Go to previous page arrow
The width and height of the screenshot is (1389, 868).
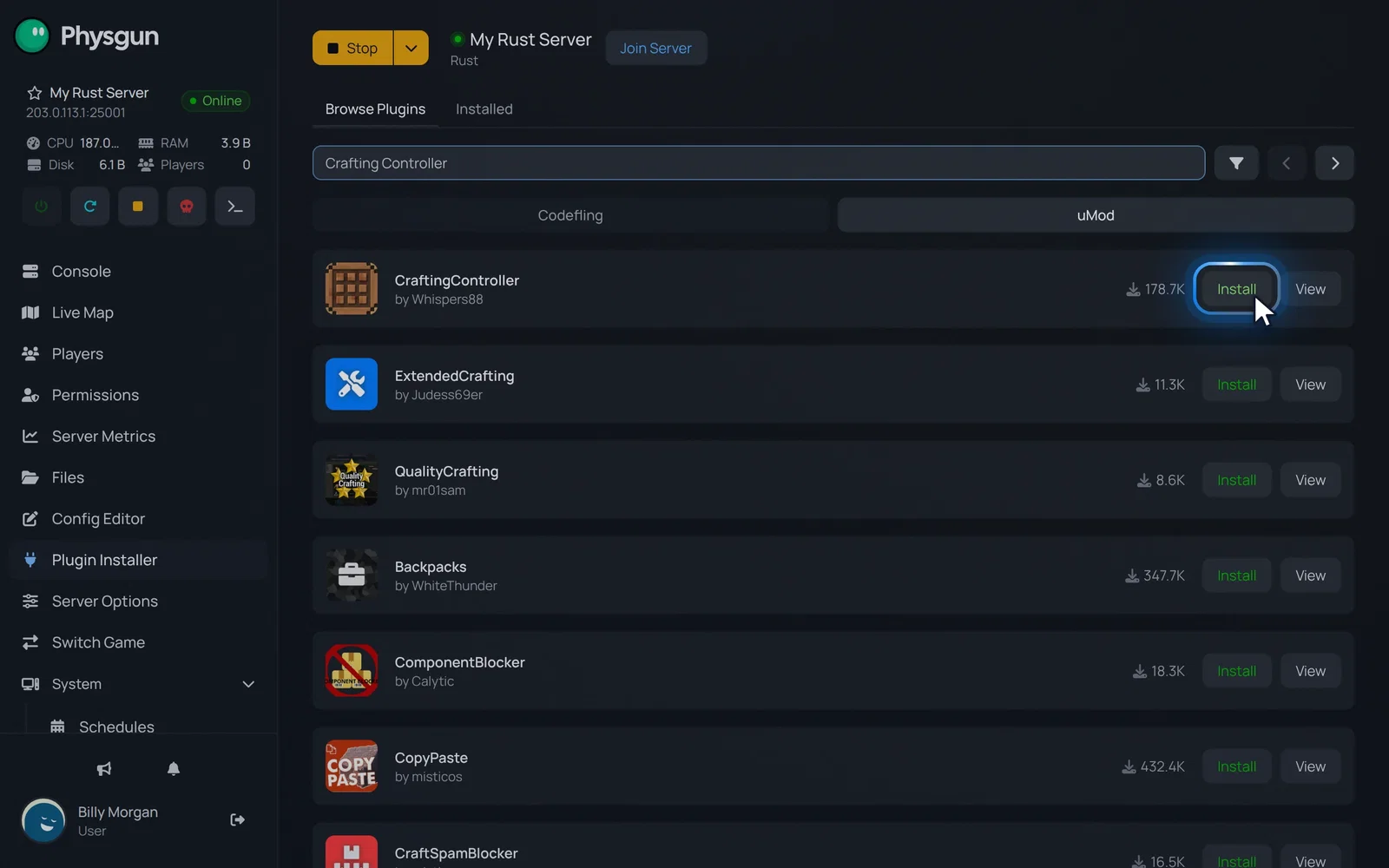click(x=1287, y=163)
